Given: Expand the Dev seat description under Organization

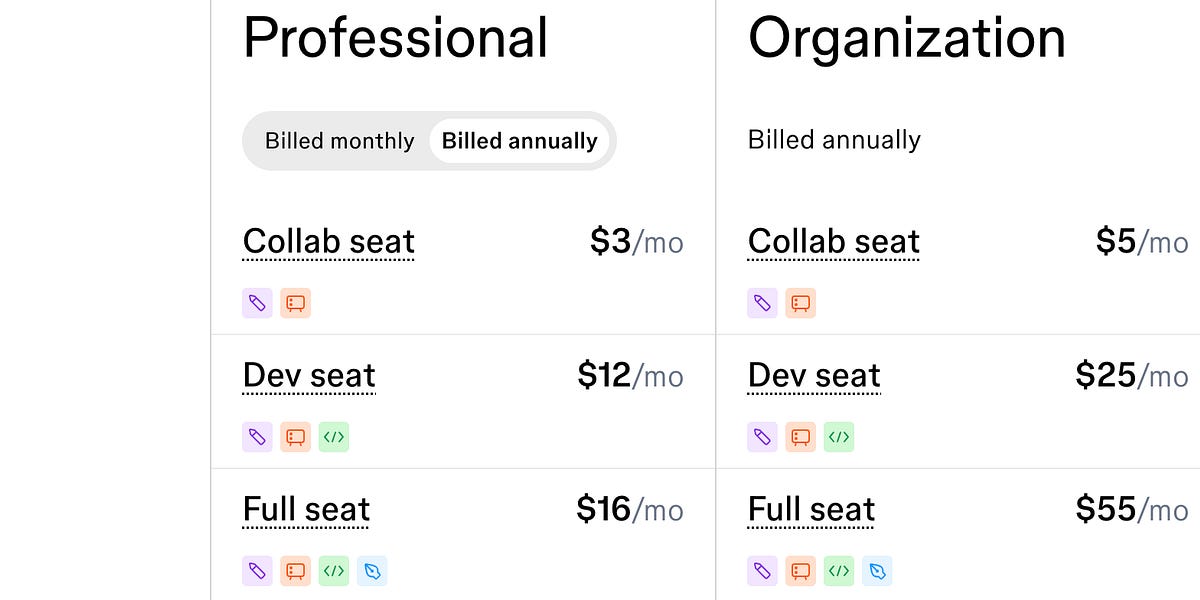Looking at the screenshot, I should click(814, 375).
